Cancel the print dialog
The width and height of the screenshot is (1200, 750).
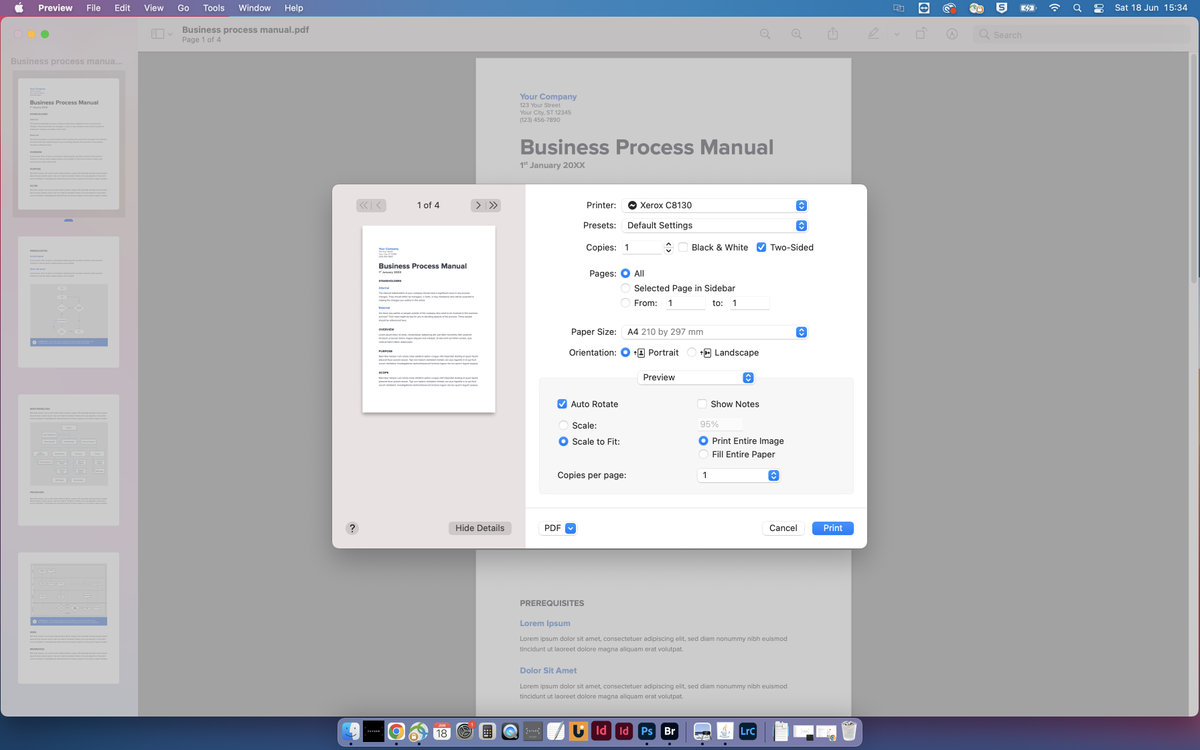pos(782,527)
